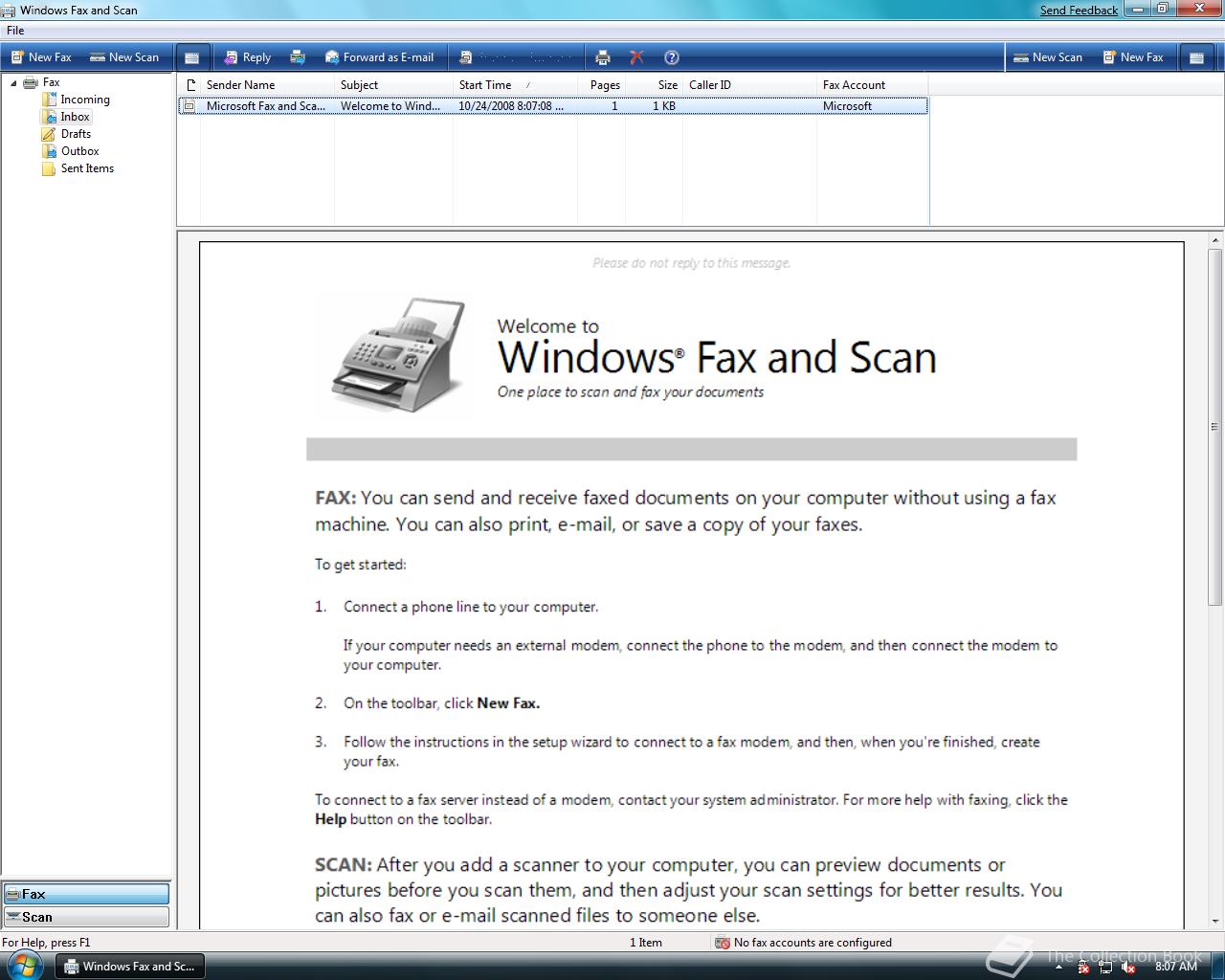
Task: Sort by the Subject column header
Action: pyautogui.click(x=393, y=85)
